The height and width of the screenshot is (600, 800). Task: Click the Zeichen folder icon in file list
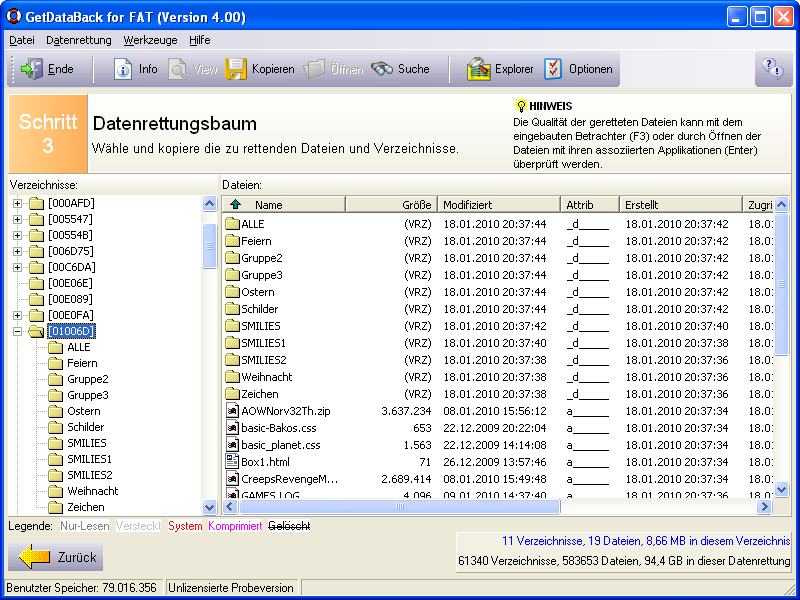(233, 393)
